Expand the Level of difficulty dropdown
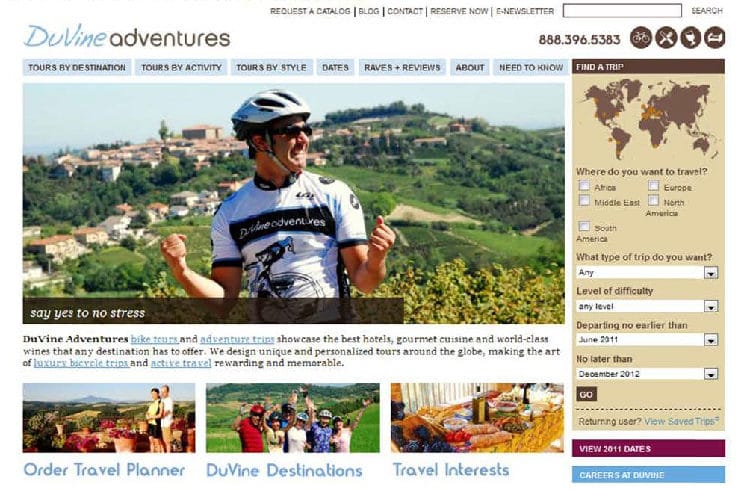 pos(647,306)
